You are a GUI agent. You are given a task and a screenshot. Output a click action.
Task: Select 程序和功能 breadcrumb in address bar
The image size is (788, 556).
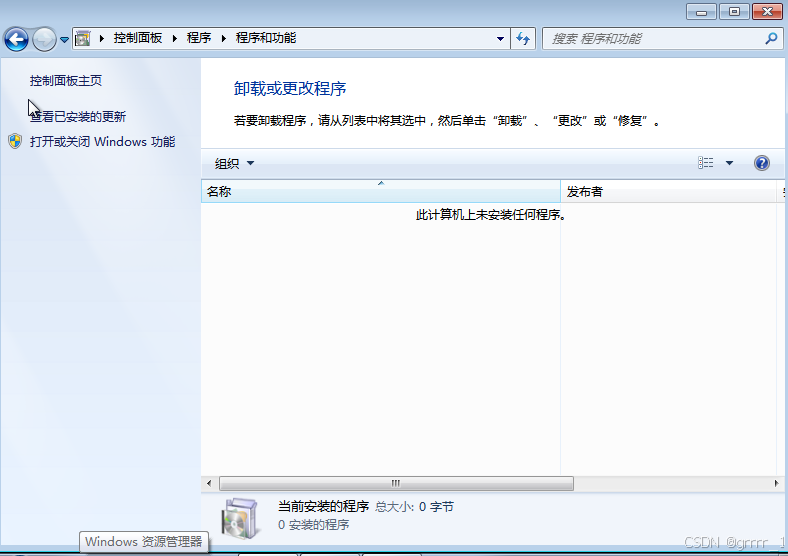click(x=266, y=38)
